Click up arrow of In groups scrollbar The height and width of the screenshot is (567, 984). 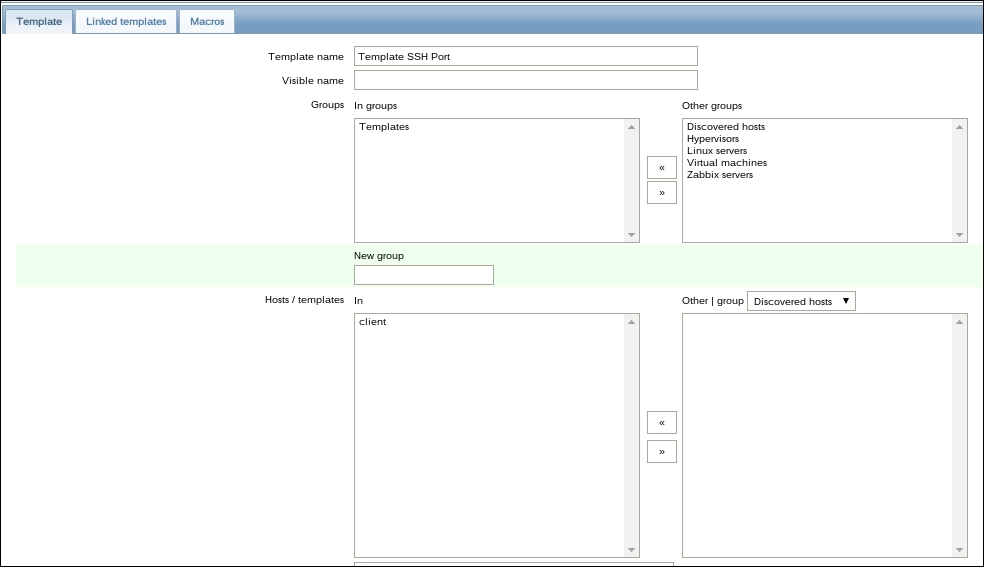pos(631,127)
